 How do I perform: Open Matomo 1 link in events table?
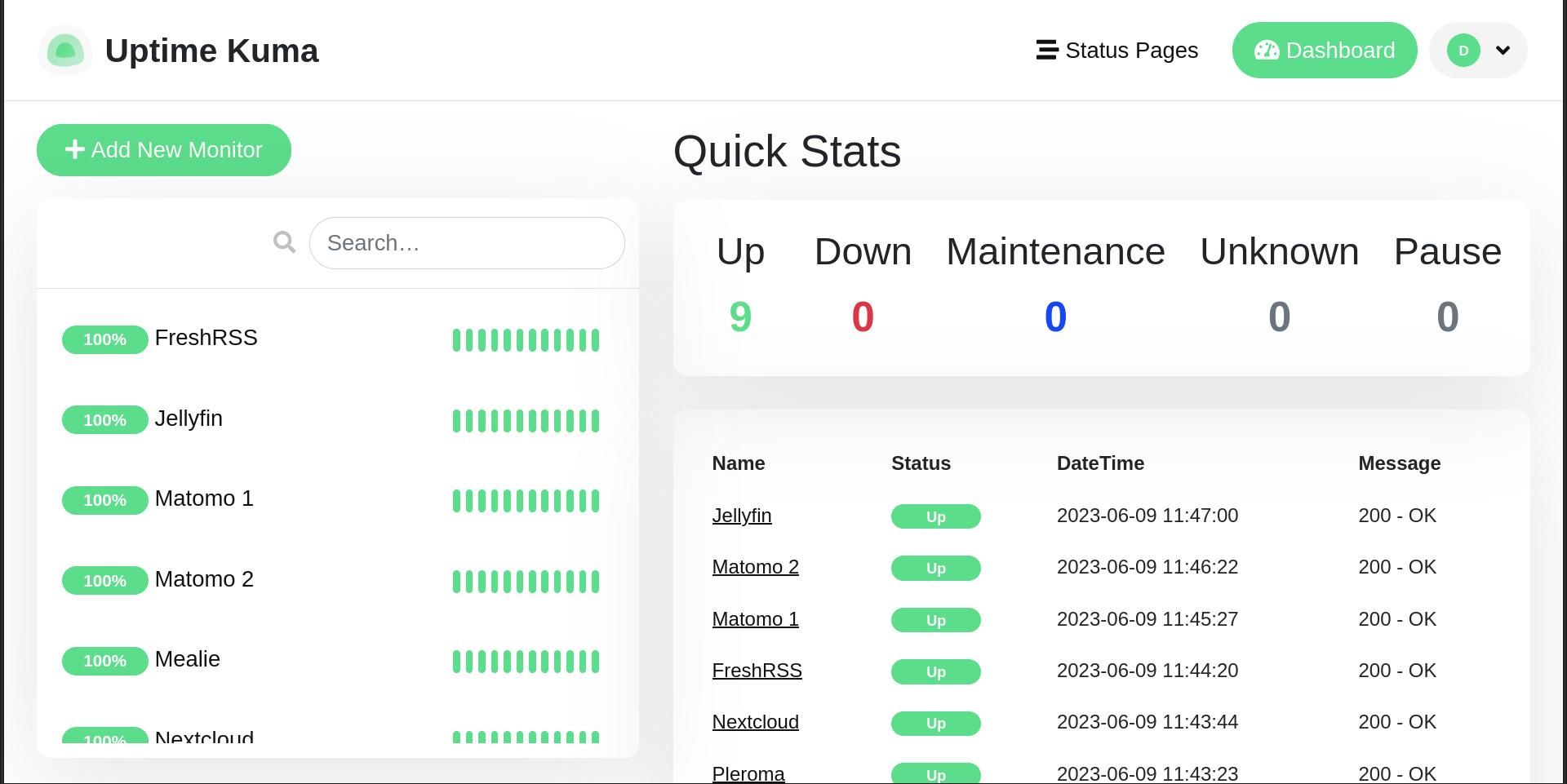coord(756,619)
